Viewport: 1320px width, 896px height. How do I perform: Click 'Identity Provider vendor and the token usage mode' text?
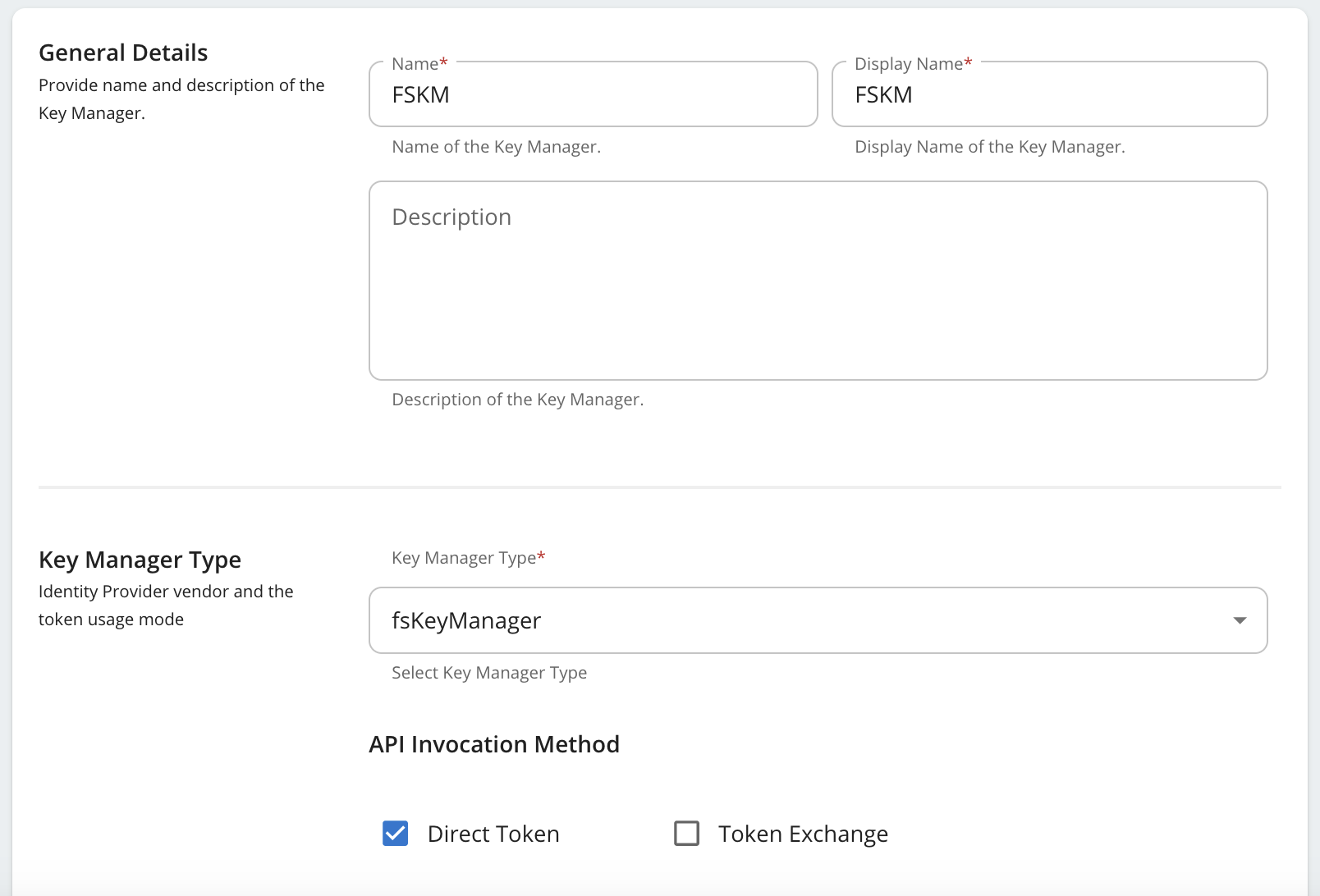pyautogui.click(x=166, y=606)
